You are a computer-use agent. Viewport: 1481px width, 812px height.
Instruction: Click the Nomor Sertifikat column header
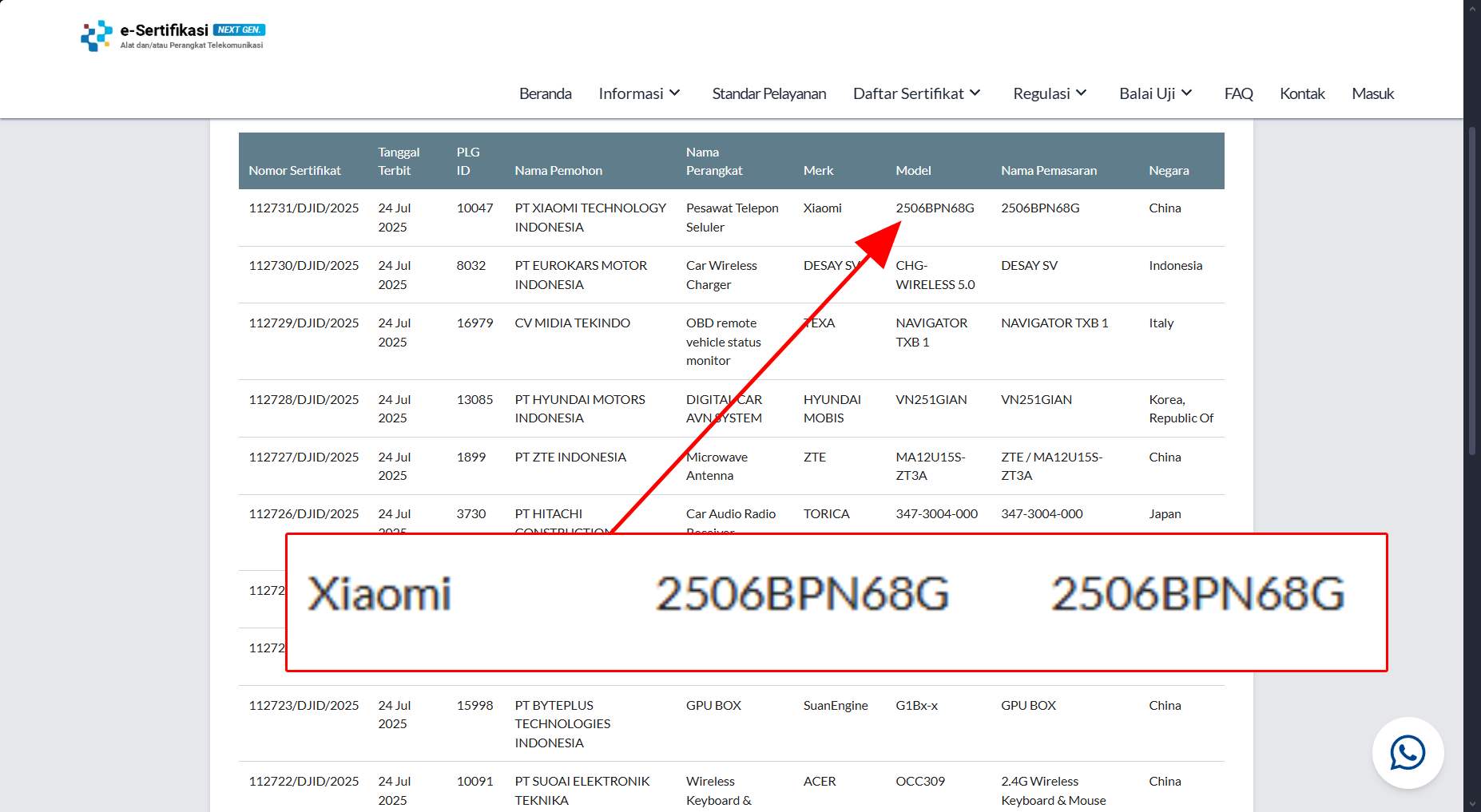click(294, 170)
